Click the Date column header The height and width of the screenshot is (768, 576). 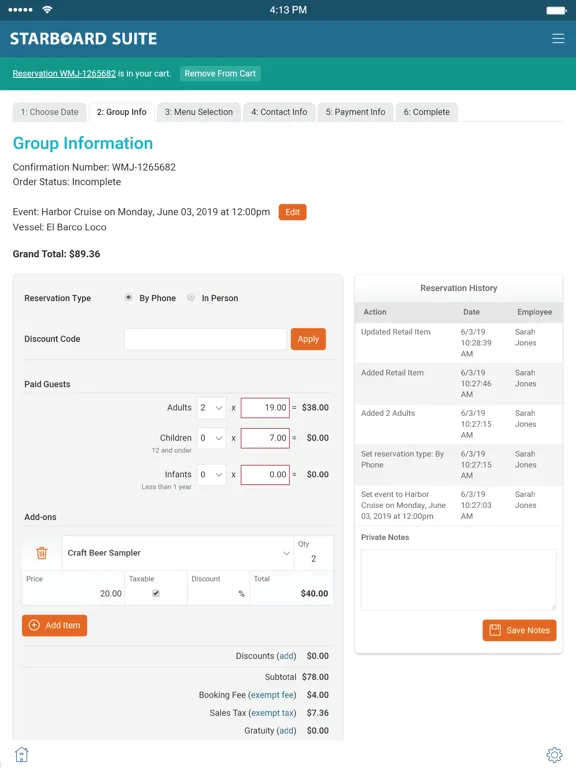(x=471, y=312)
